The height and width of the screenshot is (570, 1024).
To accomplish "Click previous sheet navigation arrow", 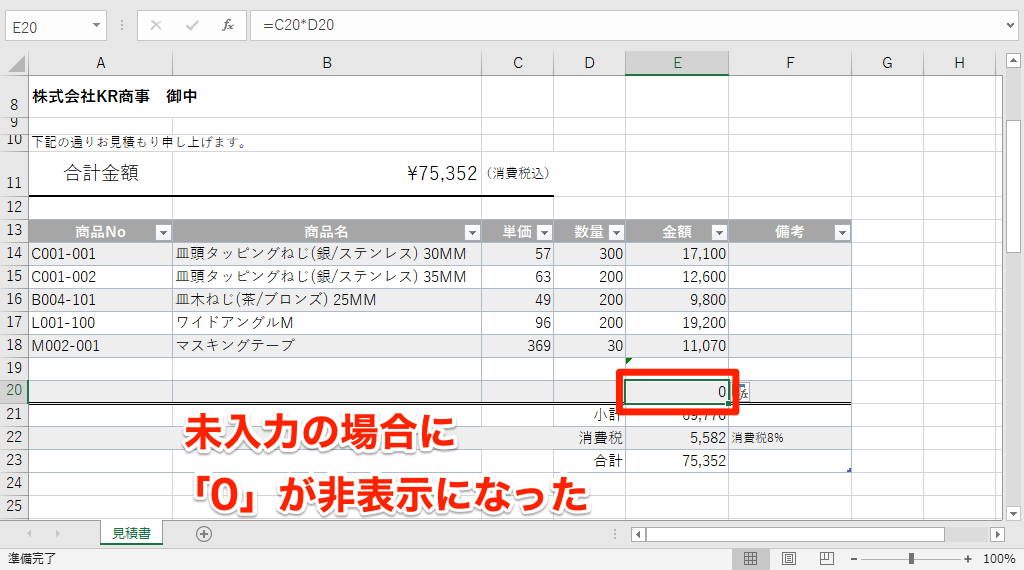I will pyautogui.click(x=29, y=534).
